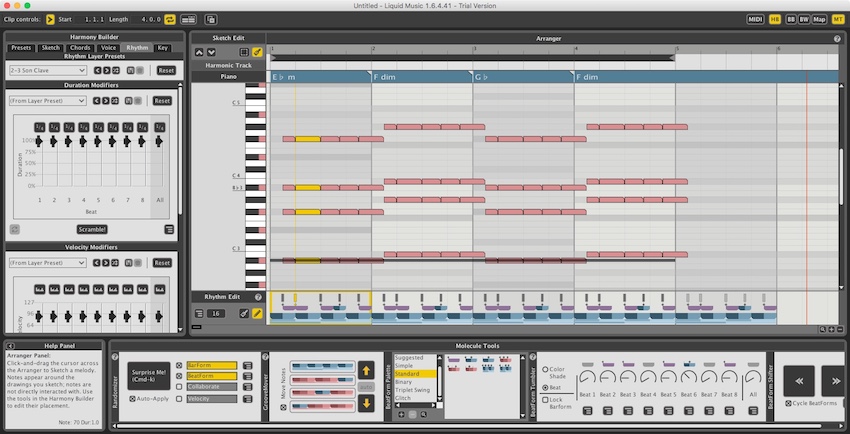Click the down arrow in Sketch Edit
This screenshot has width=850, height=434.
[x=211, y=53]
